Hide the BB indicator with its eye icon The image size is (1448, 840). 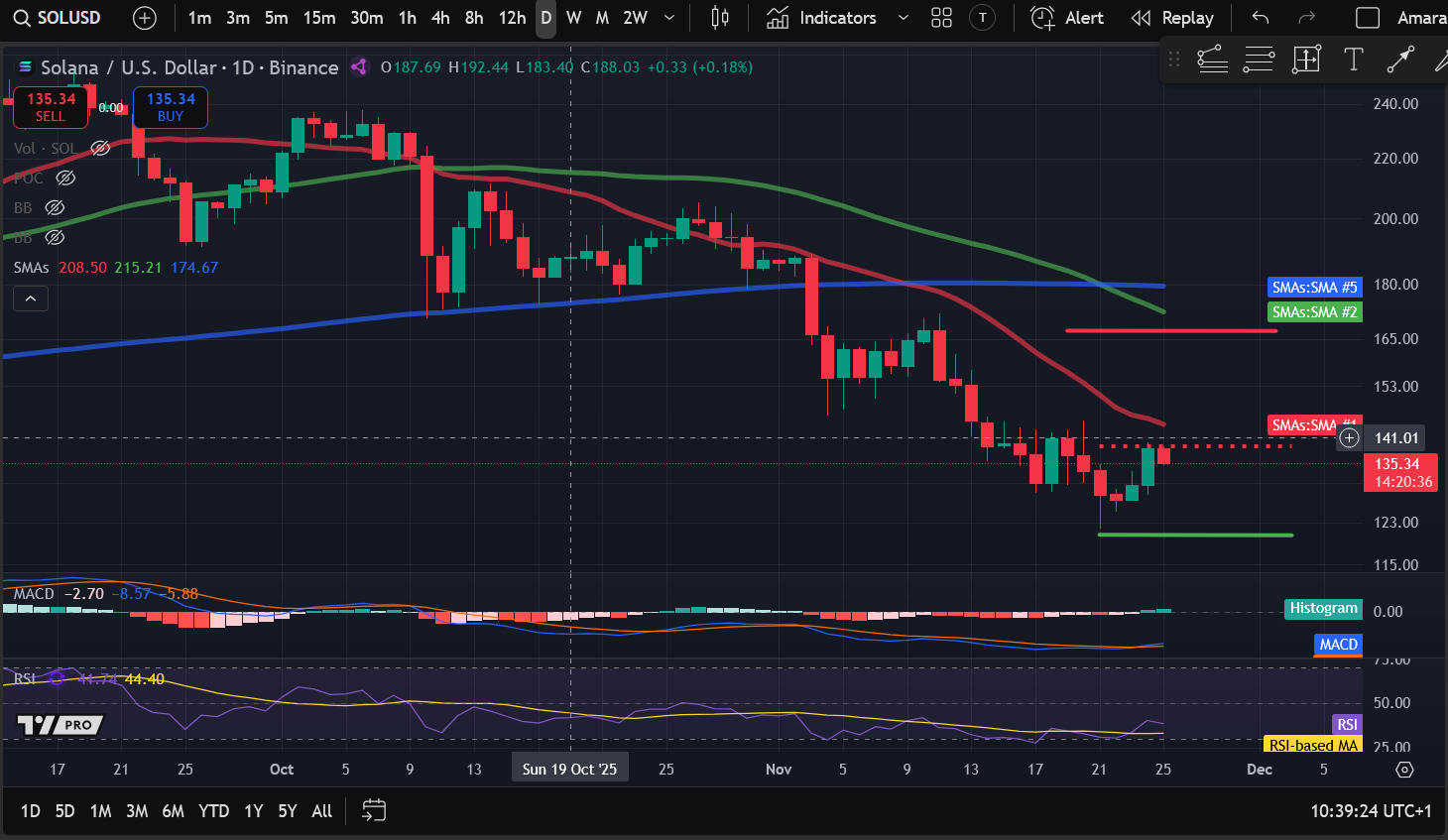click(55, 207)
